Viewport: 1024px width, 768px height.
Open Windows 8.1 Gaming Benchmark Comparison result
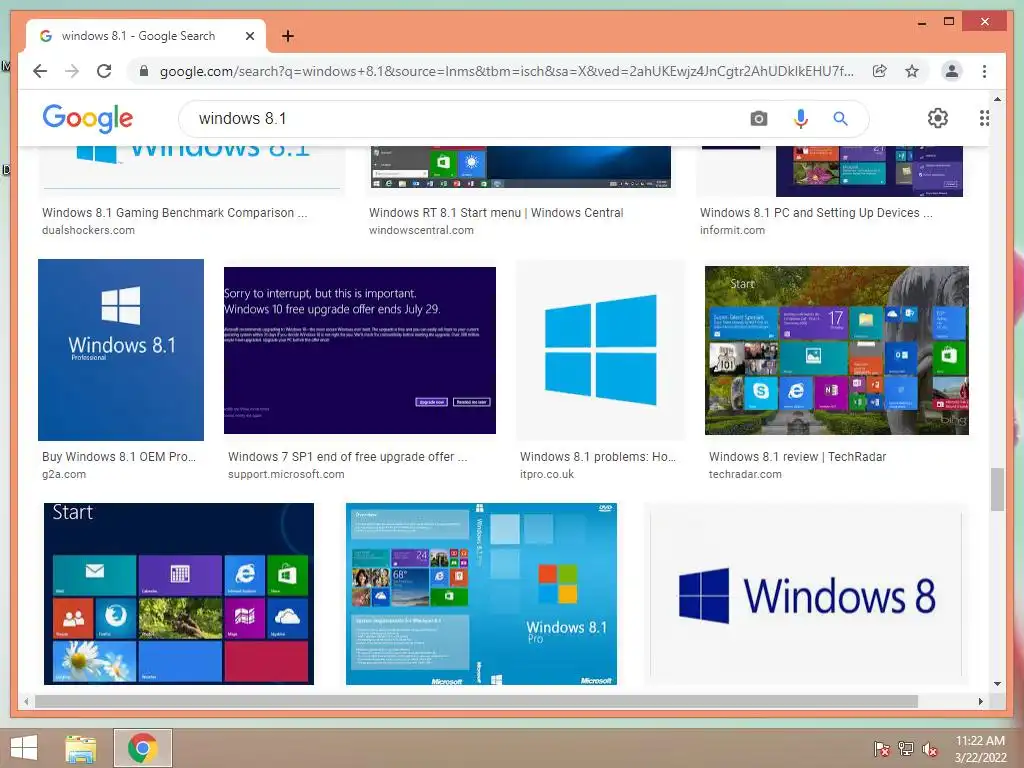(x=174, y=213)
